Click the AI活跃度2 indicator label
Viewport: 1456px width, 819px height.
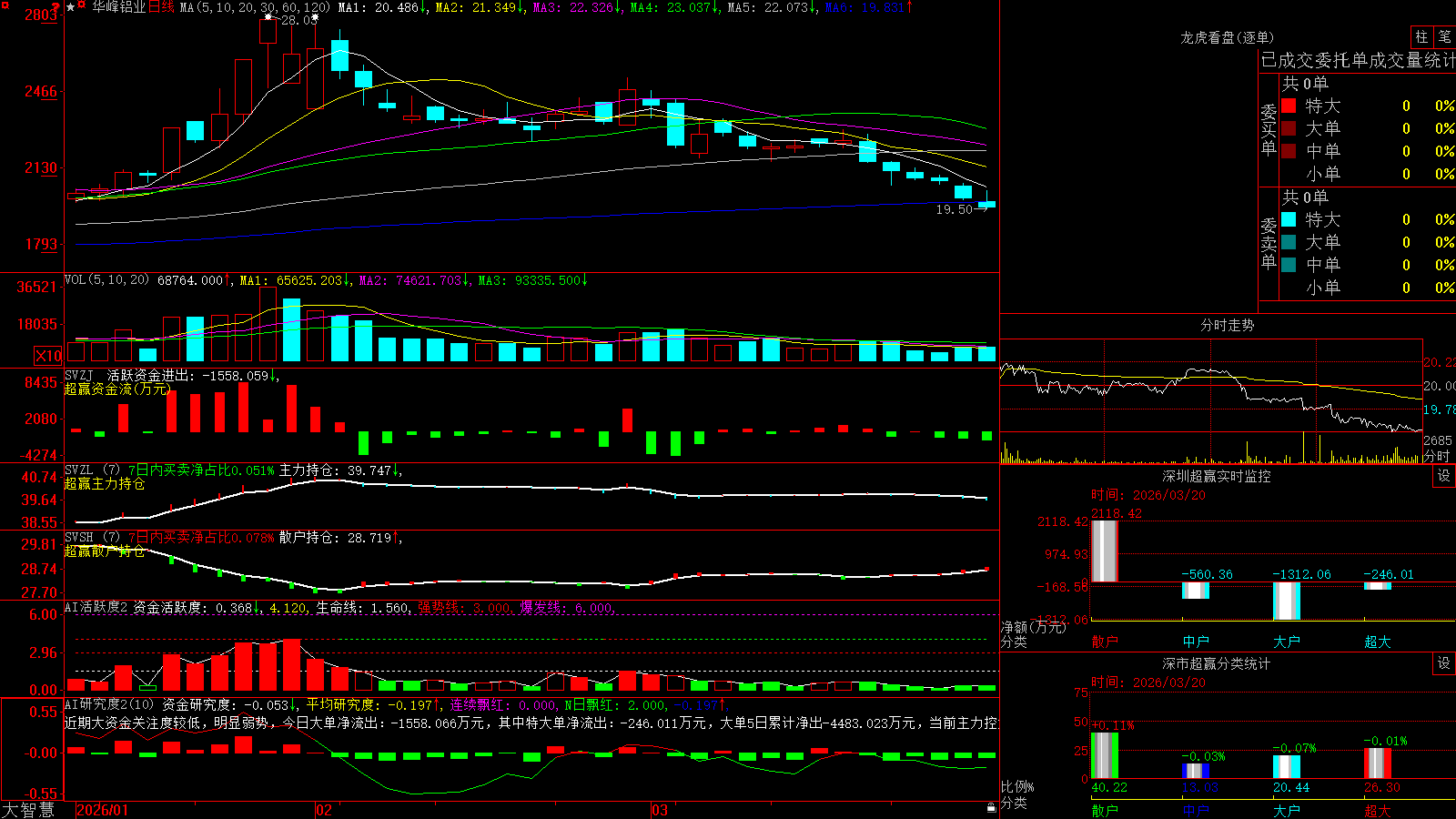(x=96, y=607)
